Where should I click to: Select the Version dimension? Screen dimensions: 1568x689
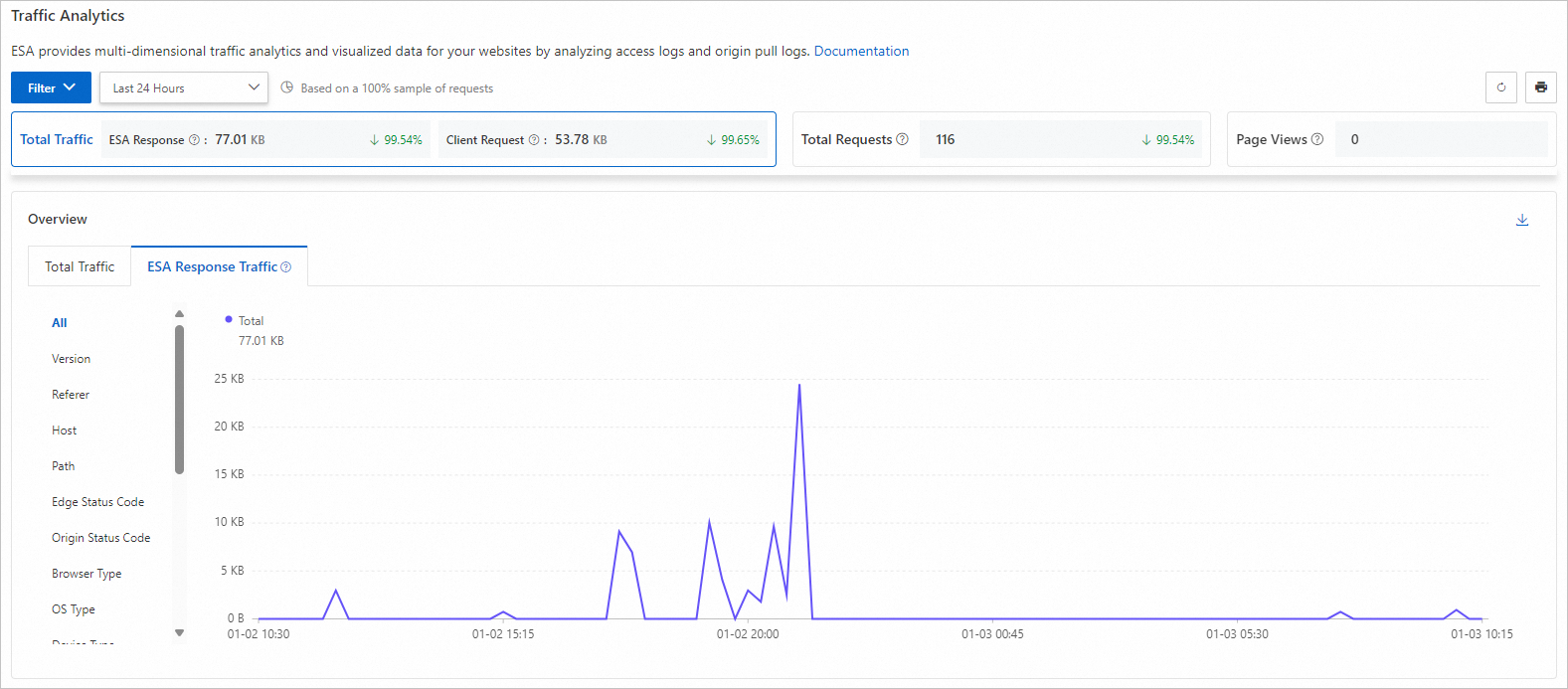coord(71,359)
